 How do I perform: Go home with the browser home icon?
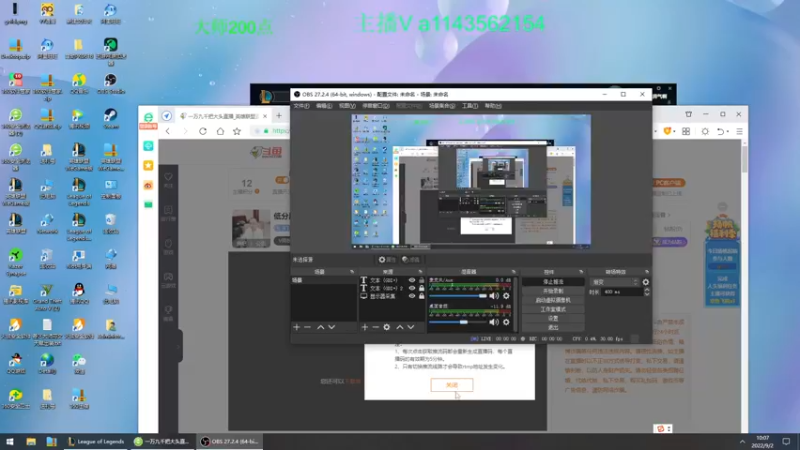[220, 131]
